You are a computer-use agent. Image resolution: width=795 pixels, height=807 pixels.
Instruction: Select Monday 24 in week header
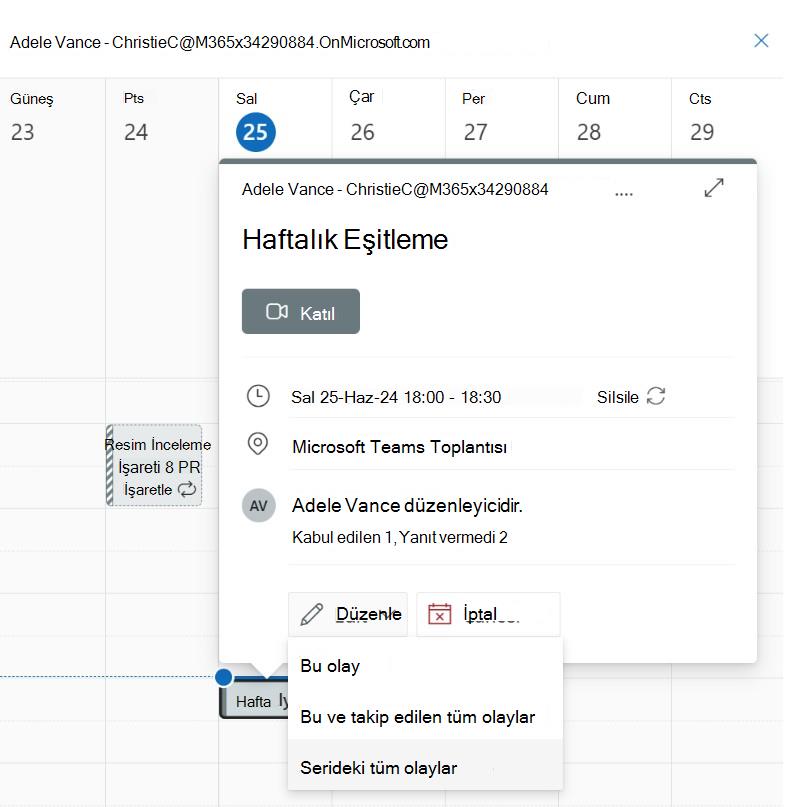click(136, 132)
